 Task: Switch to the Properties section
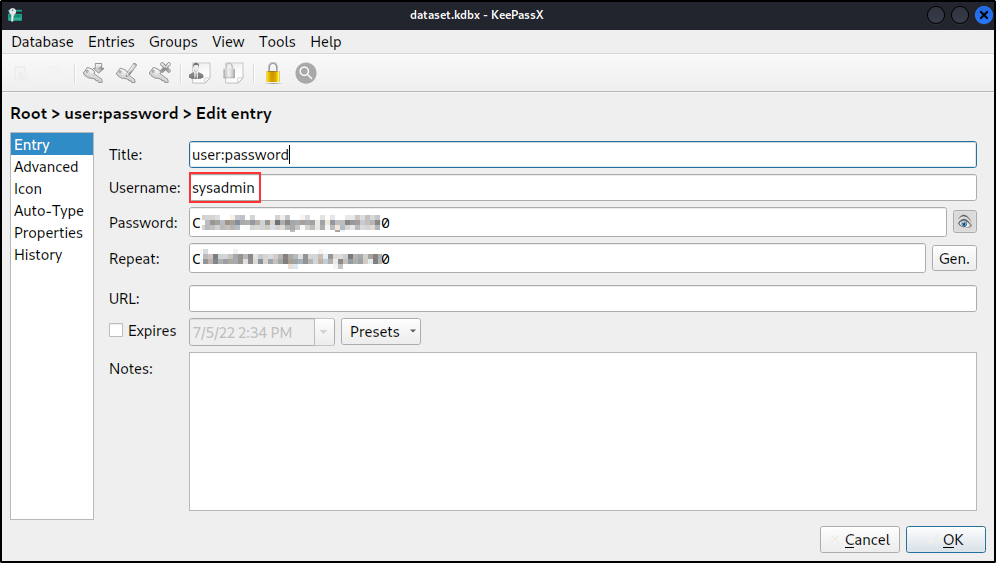[52, 233]
